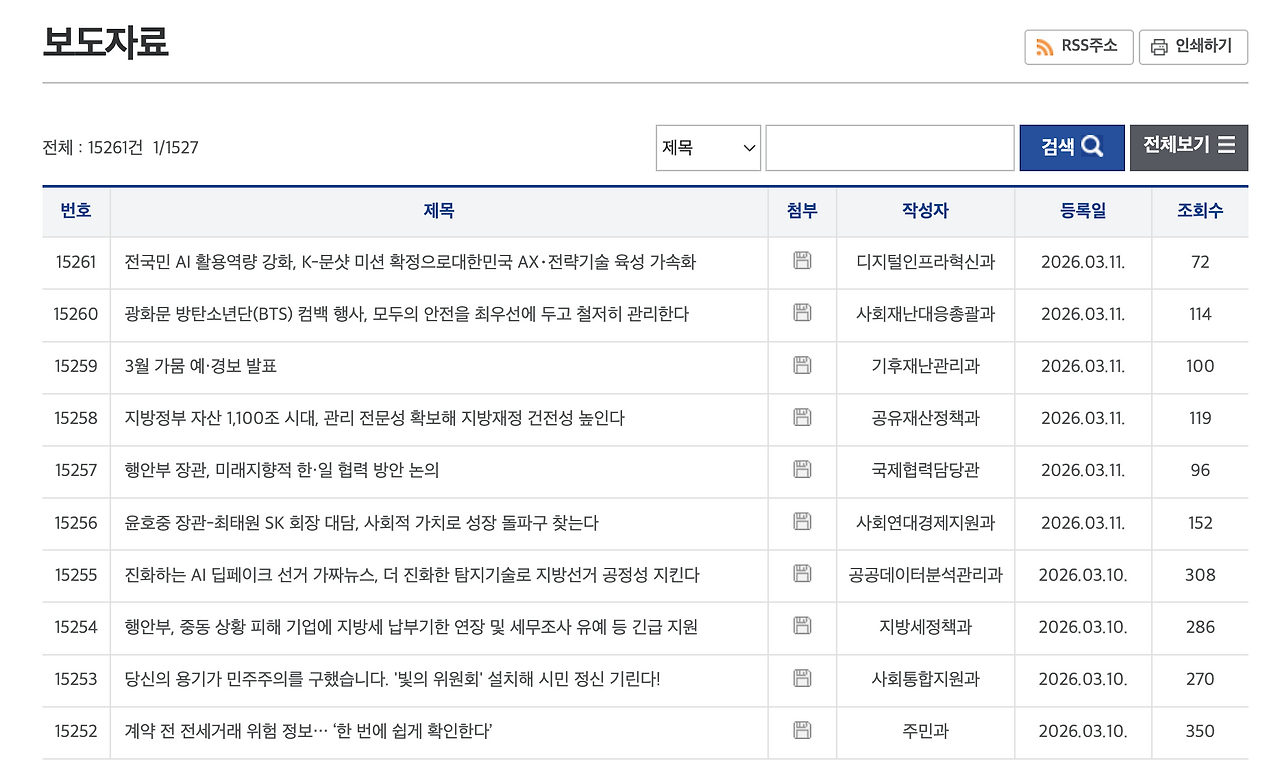Image resolution: width=1280 pixels, height=774 pixels.
Task: Open the attachment icon for article 15254
Action: (801, 627)
